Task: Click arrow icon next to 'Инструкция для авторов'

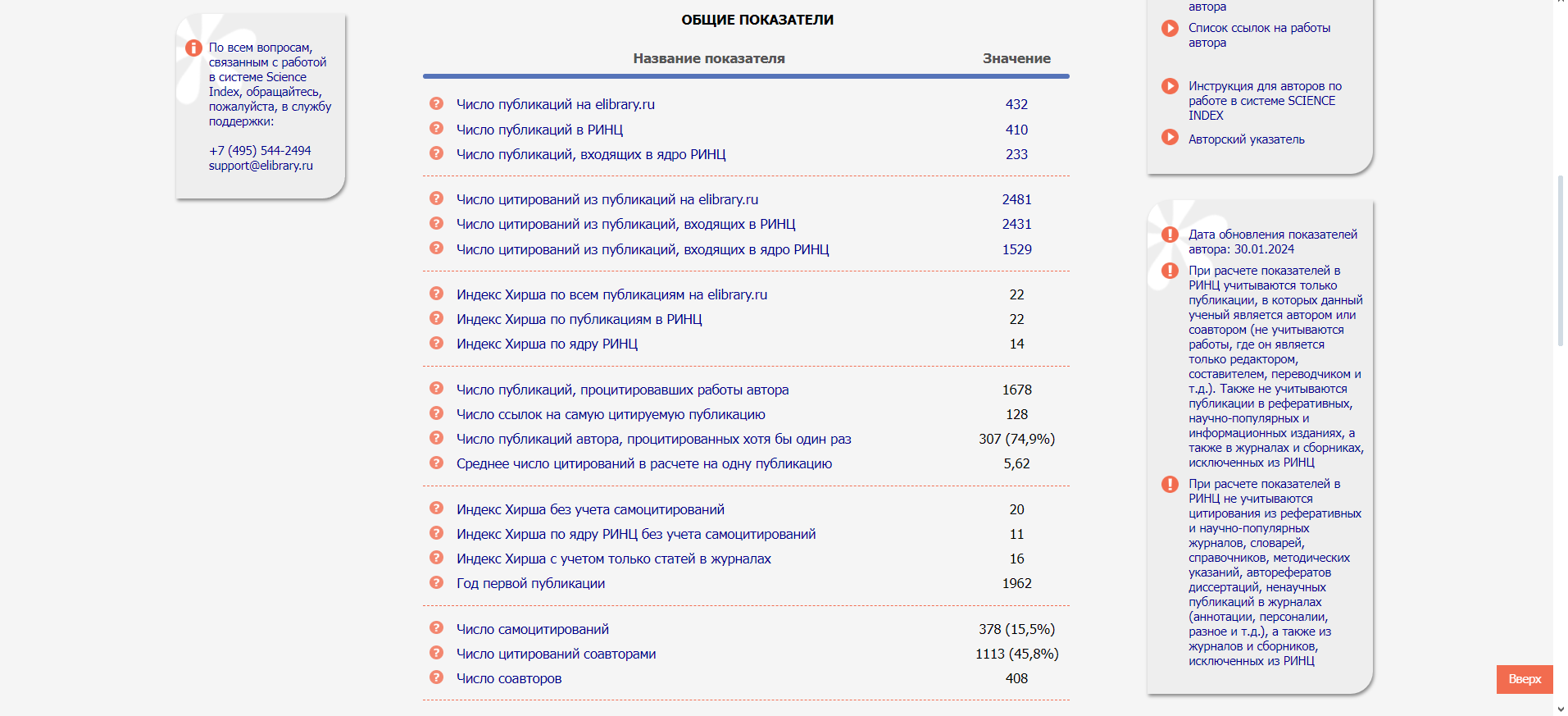Action: point(1170,86)
